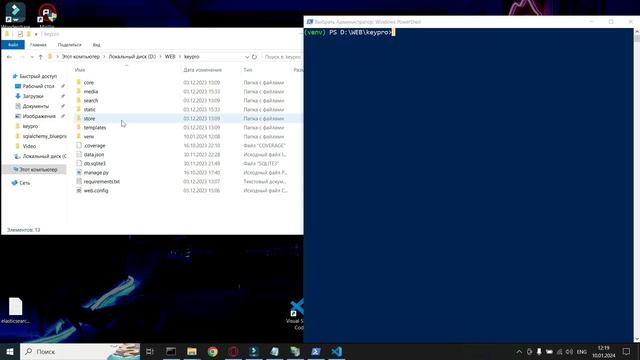Image resolution: width=640 pixels, height=360 pixels.
Task: Select the venv folder
Action: coord(89,136)
